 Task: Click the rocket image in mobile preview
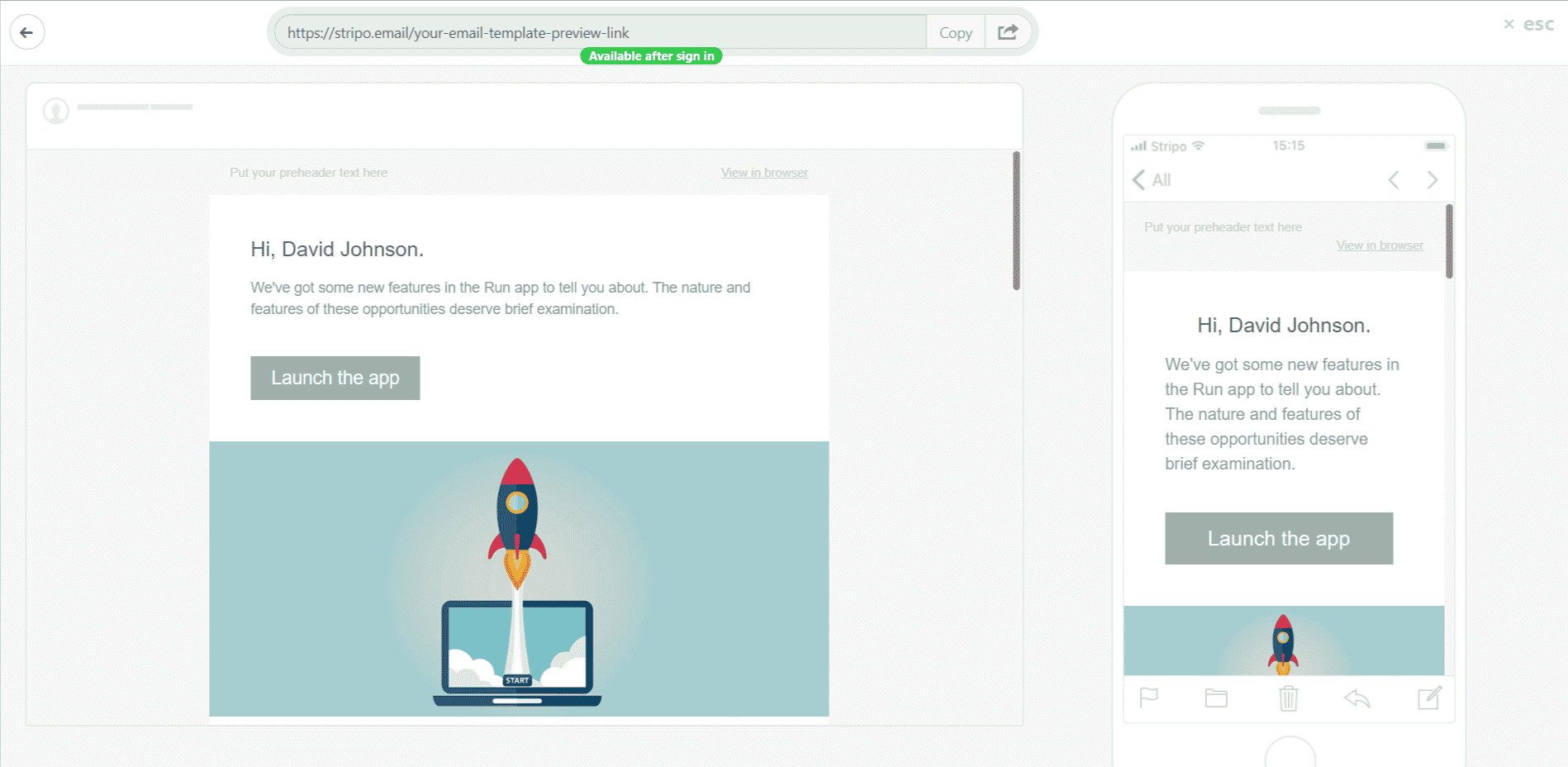coord(1284,641)
